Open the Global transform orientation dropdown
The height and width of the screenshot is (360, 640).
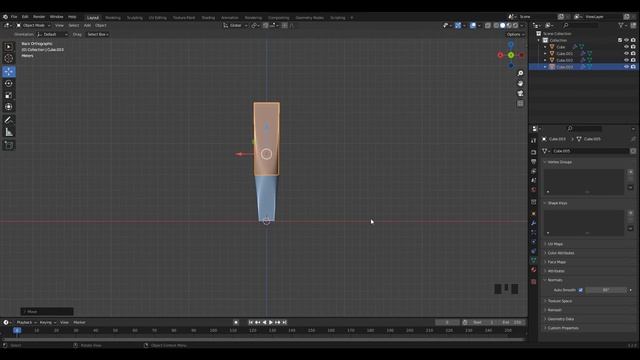[x=236, y=25]
